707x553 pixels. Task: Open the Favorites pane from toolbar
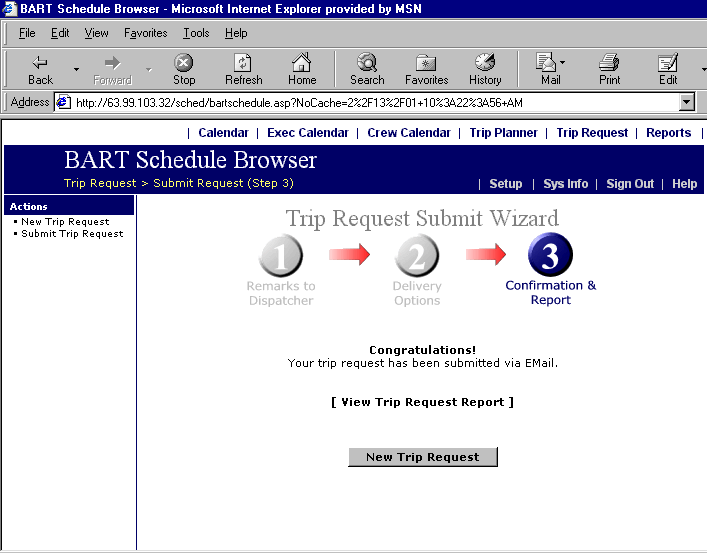click(426, 69)
